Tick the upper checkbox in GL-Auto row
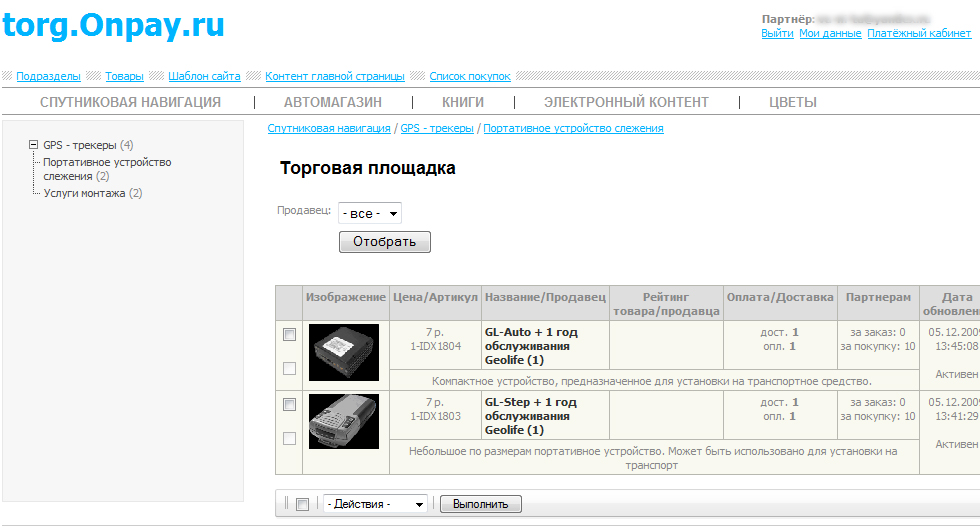 (289, 335)
